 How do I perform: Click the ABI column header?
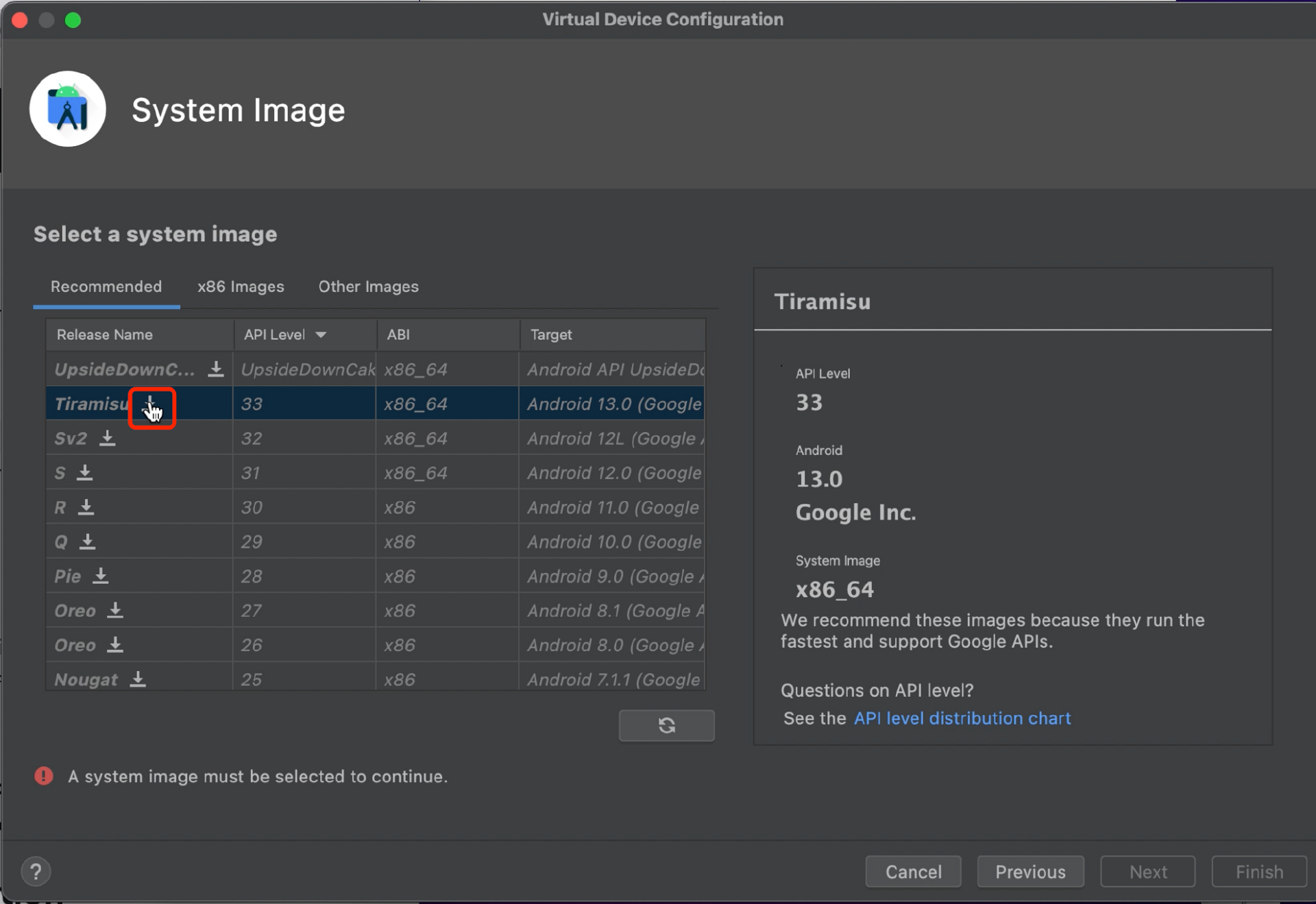coord(448,334)
